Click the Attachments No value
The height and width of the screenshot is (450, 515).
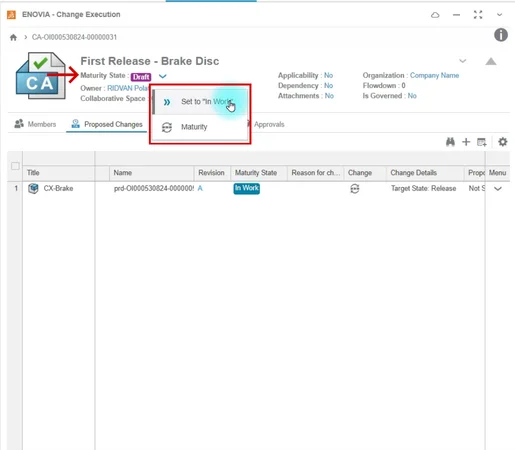point(329,96)
